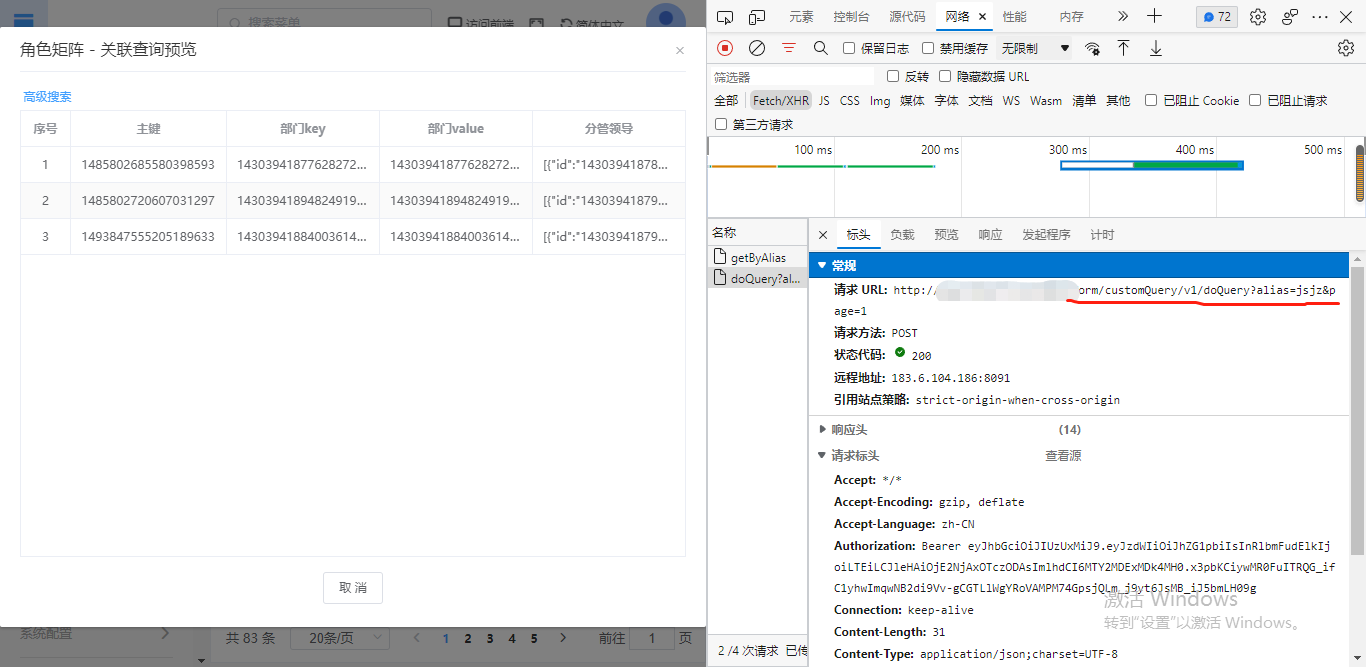
Task: Click the export HAR download arrow
Action: click(1155, 48)
